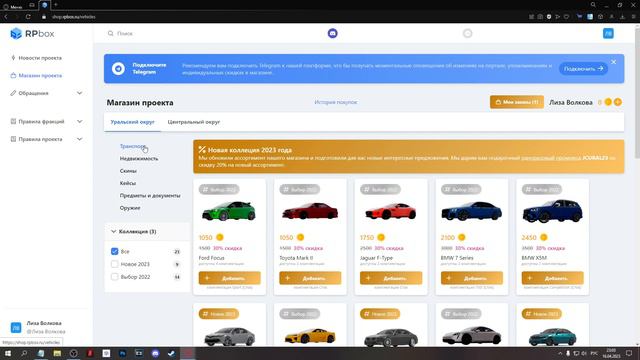
Task: Click the blue BMW 7 Series image
Action: point(471,211)
